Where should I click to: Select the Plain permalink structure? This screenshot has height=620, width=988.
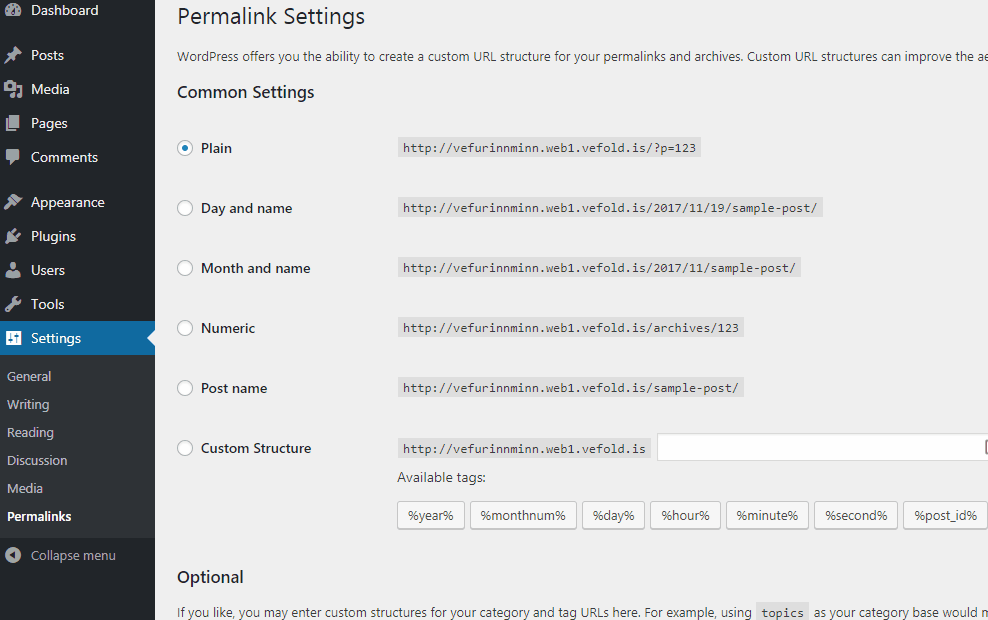pos(185,147)
